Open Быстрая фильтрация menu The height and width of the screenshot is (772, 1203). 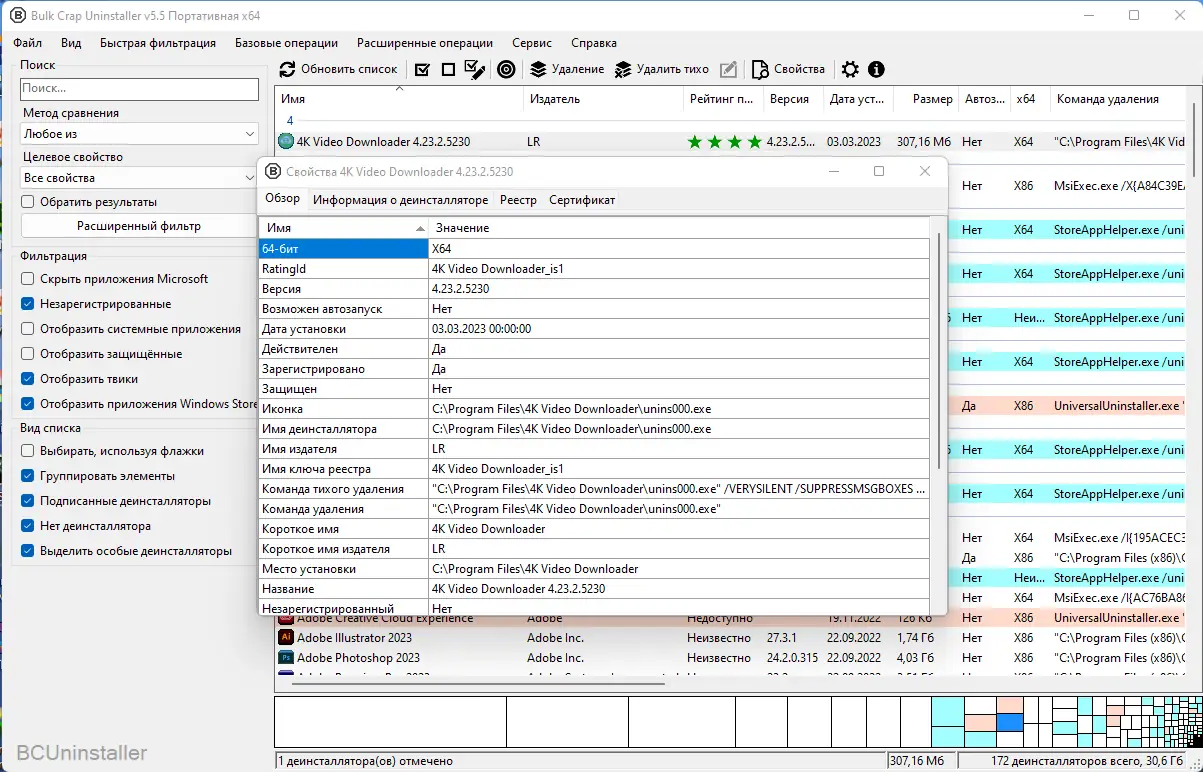tap(158, 43)
